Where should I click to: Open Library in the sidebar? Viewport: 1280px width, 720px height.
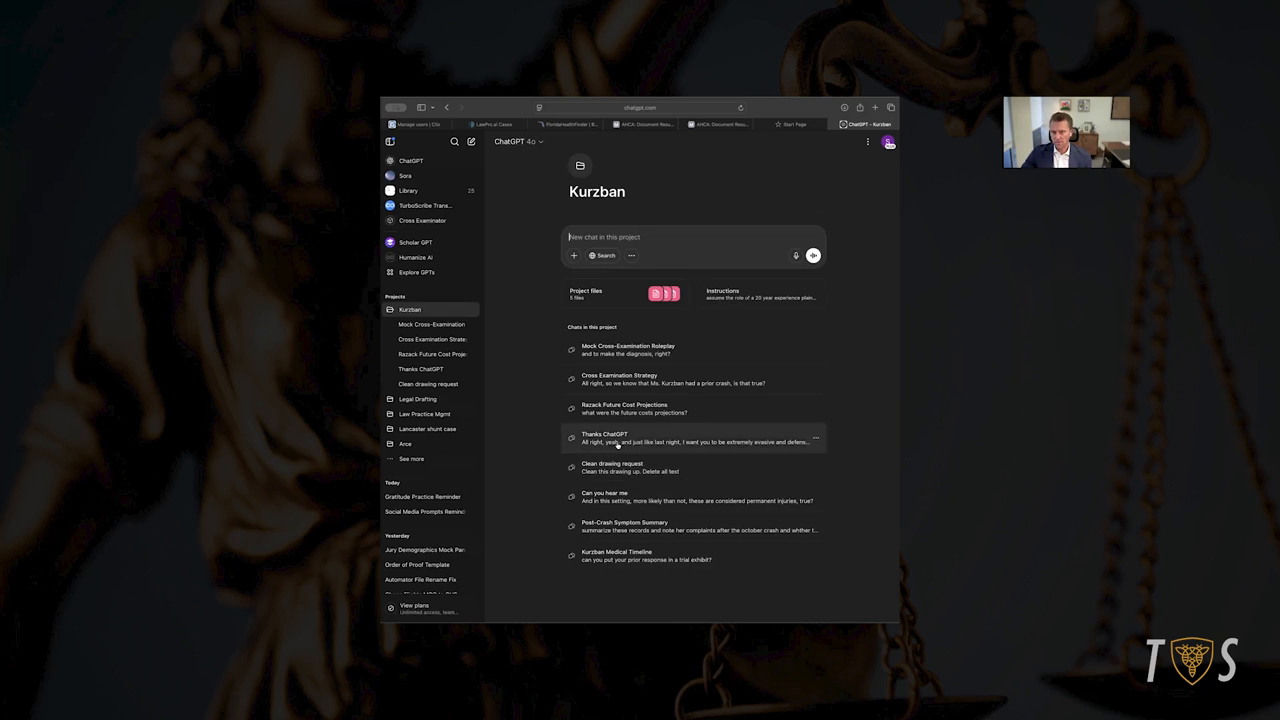click(431, 191)
